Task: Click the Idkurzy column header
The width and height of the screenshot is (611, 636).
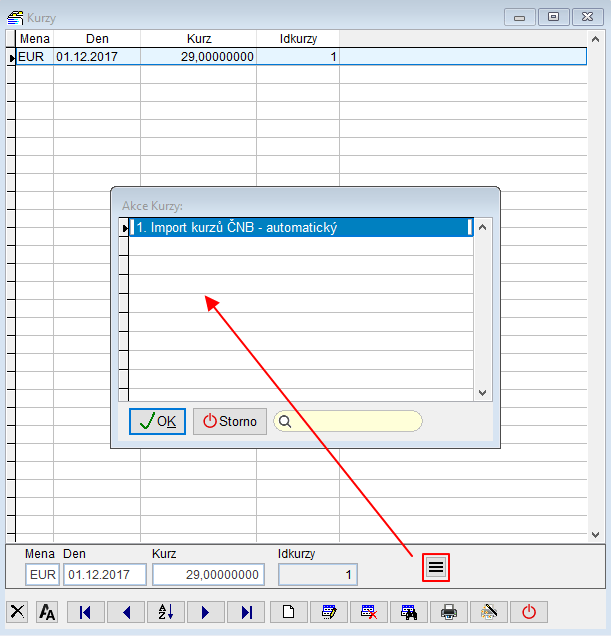Action: point(298,39)
